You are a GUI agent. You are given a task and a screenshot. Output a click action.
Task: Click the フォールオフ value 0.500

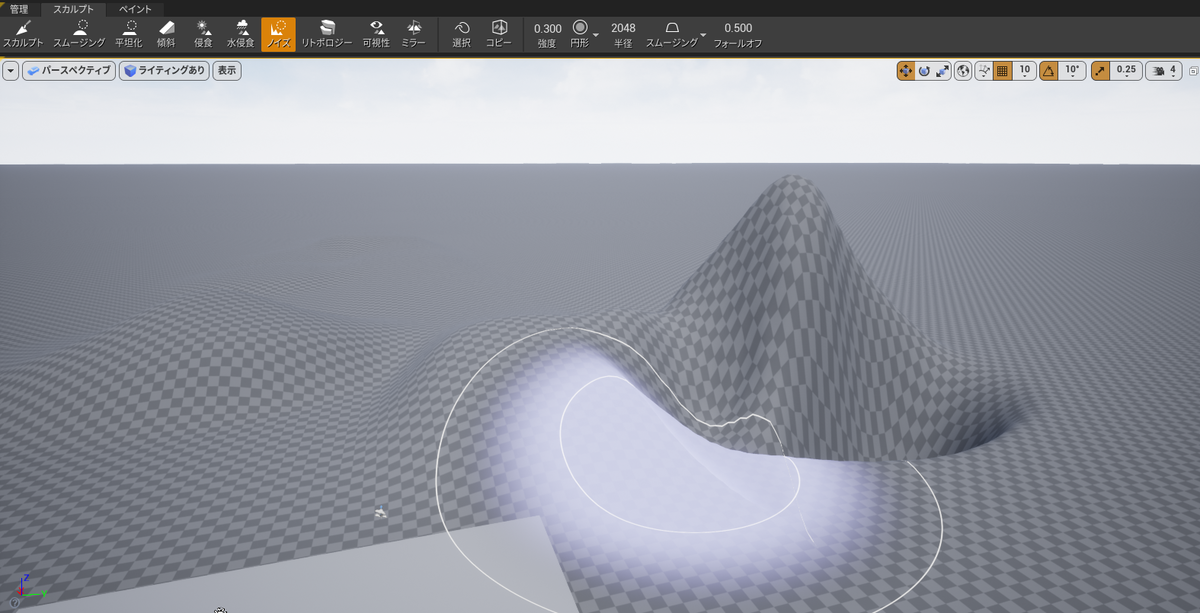[x=738, y=28]
